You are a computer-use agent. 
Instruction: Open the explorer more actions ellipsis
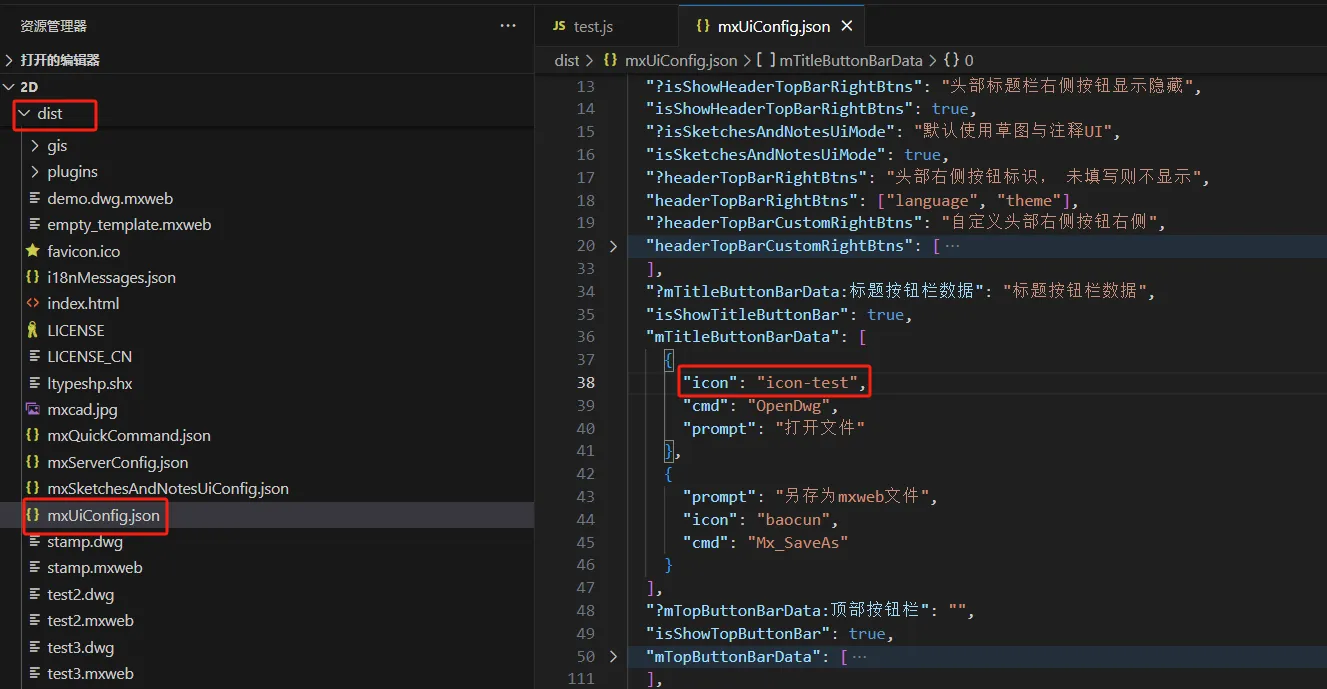coord(508,26)
